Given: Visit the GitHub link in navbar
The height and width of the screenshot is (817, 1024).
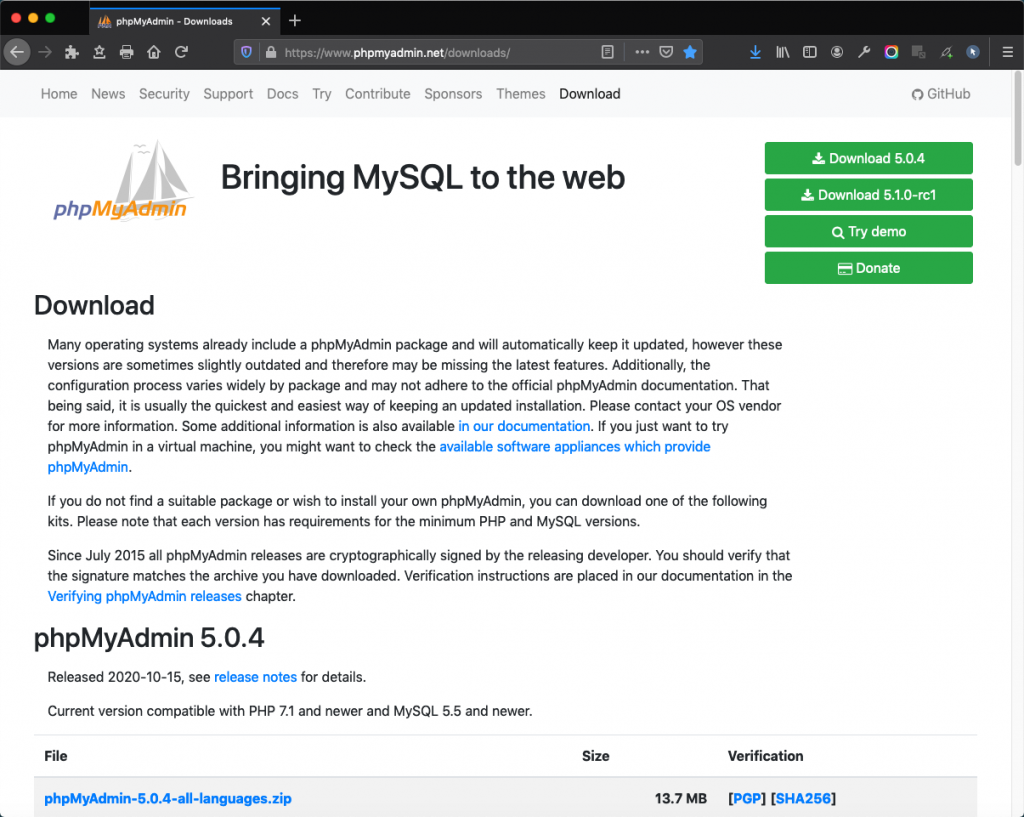Looking at the screenshot, I should pos(940,94).
